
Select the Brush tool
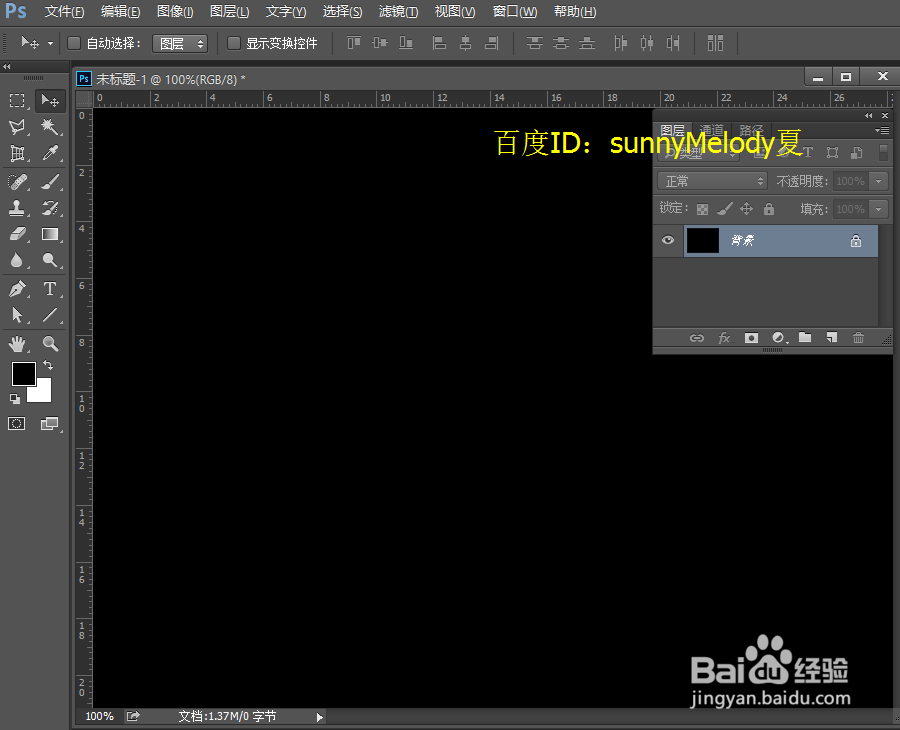(x=51, y=182)
